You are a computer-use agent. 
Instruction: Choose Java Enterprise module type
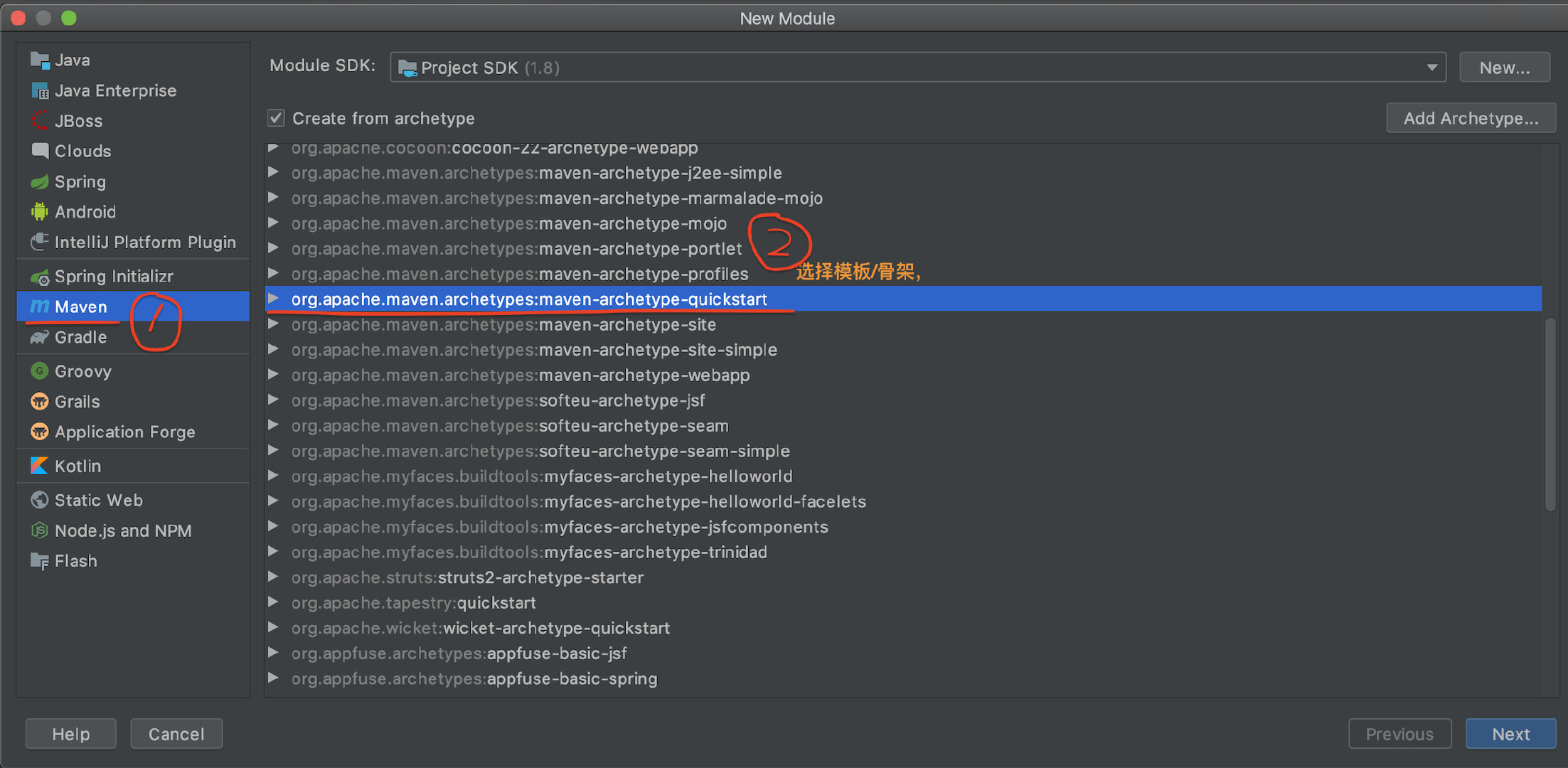coord(115,90)
